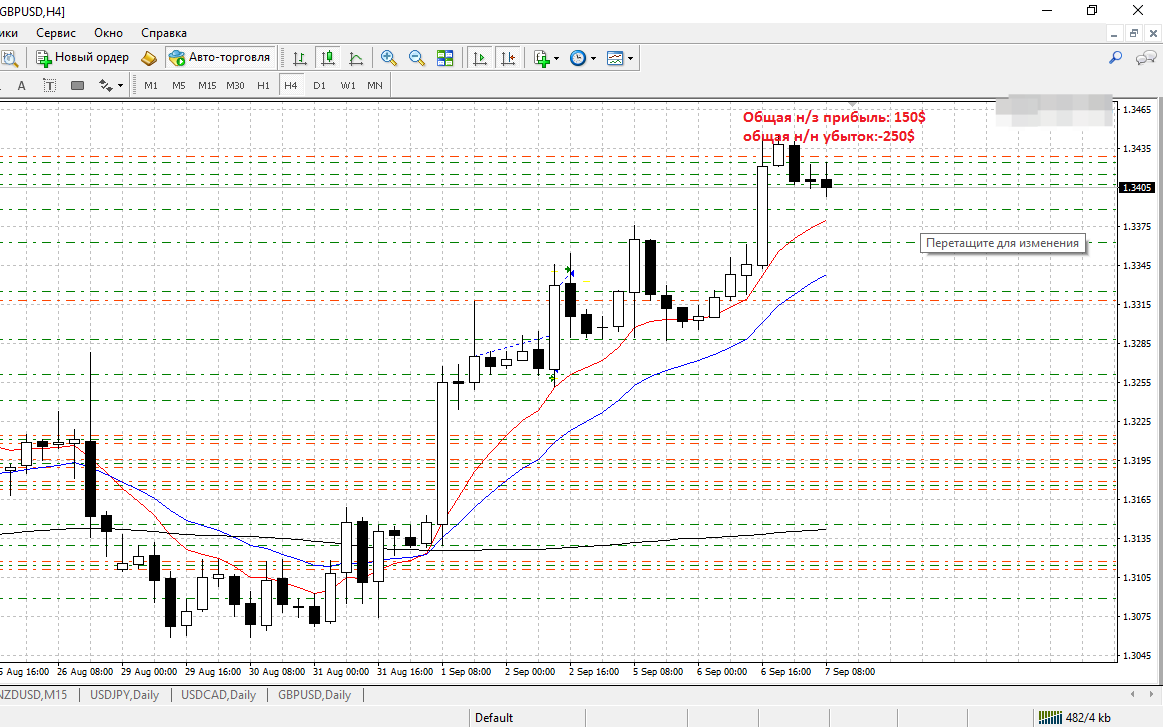Click the 'Общая н/з прибыль: 150$' label

834,117
